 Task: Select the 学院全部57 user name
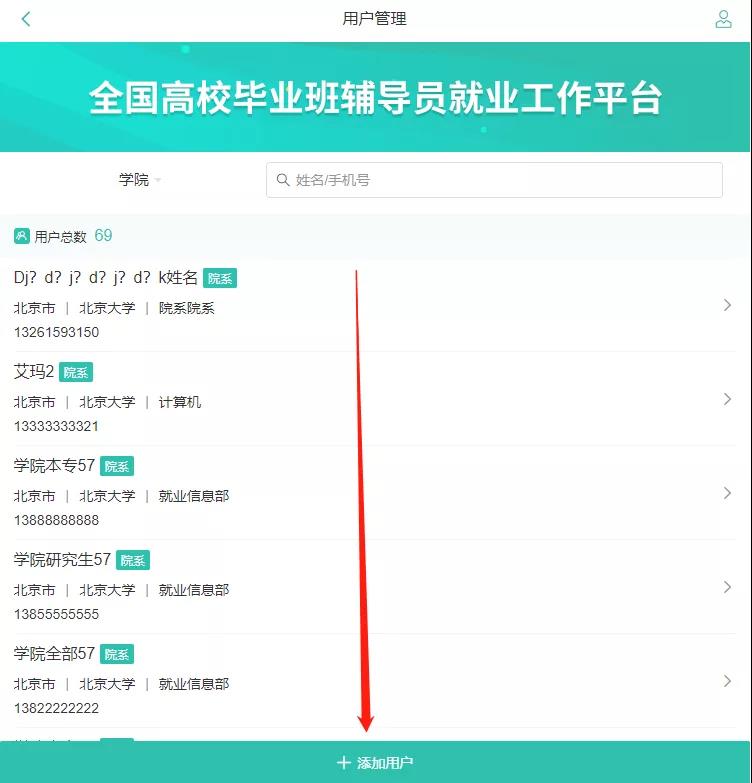pyautogui.click(x=54, y=654)
